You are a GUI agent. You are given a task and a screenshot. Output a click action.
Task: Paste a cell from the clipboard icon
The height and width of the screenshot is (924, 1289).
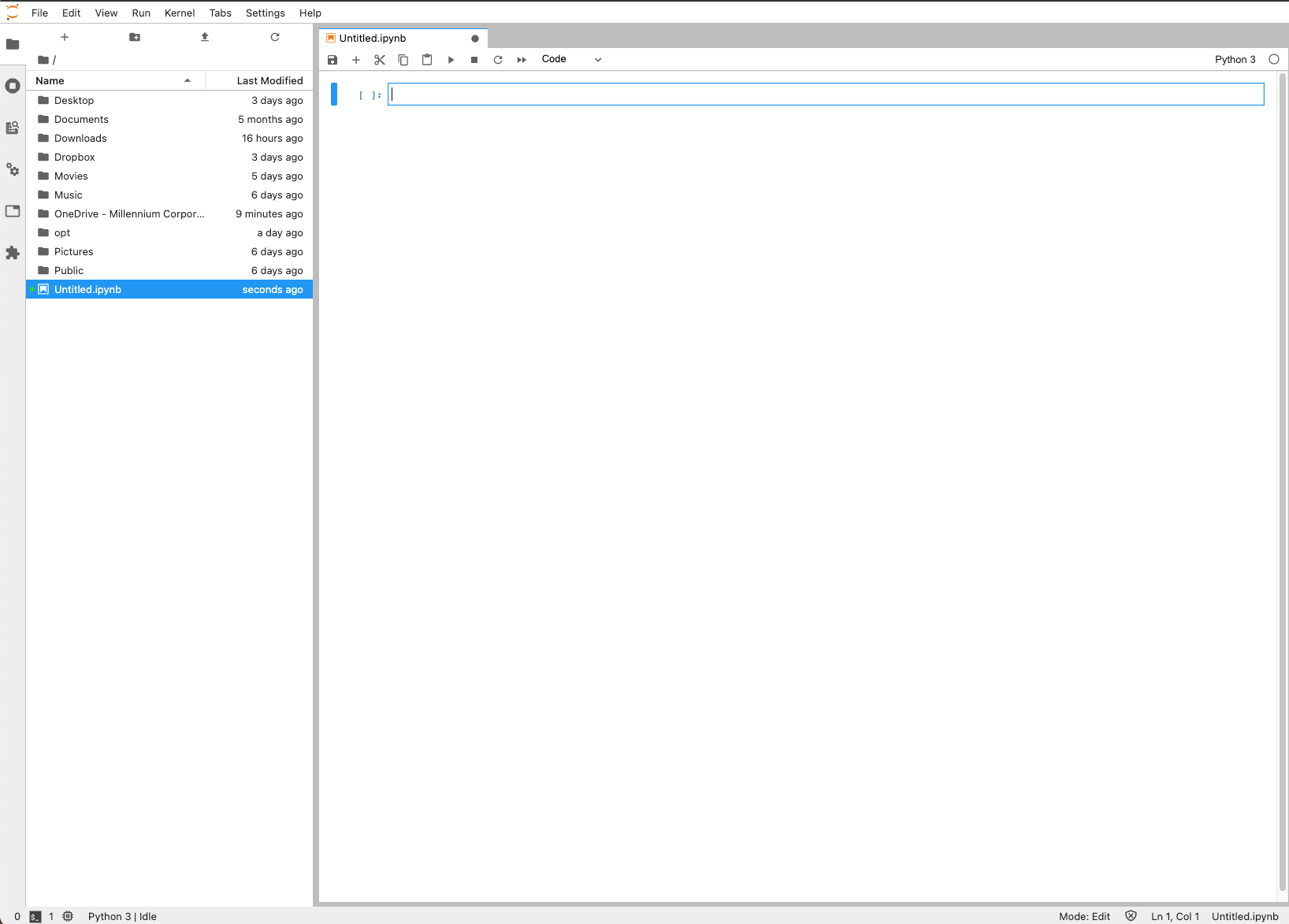427,59
